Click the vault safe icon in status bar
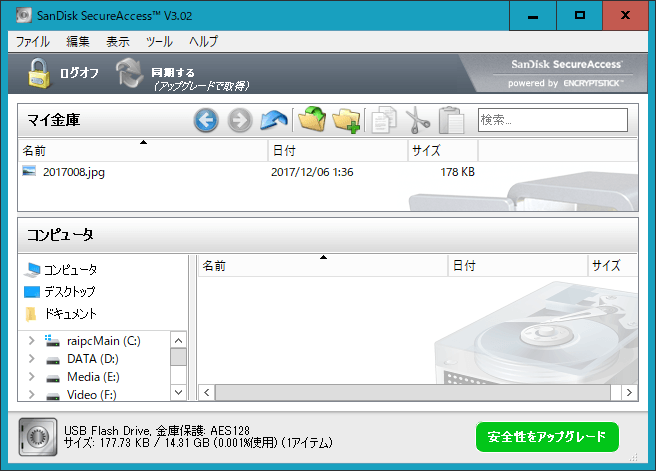This screenshot has height=471, width=656. point(38,437)
